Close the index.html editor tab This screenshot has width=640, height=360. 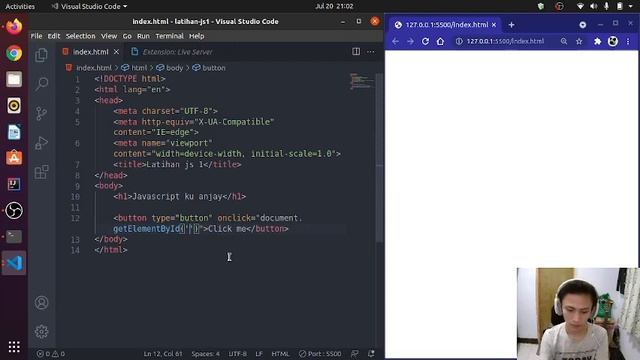(x=116, y=52)
